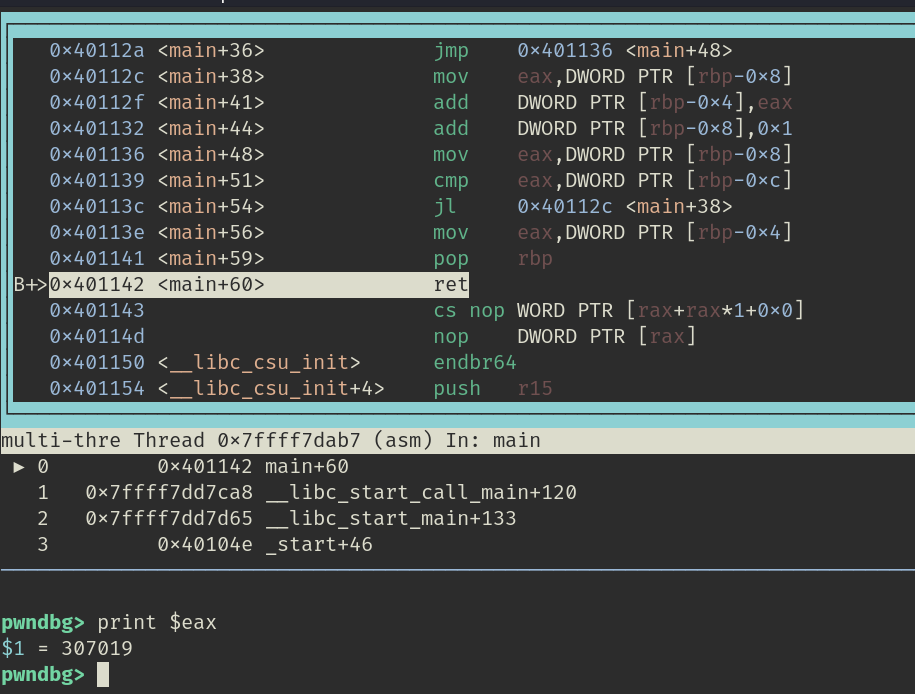Select the mov line at main+56
The image size is (915, 694).
coord(421,232)
